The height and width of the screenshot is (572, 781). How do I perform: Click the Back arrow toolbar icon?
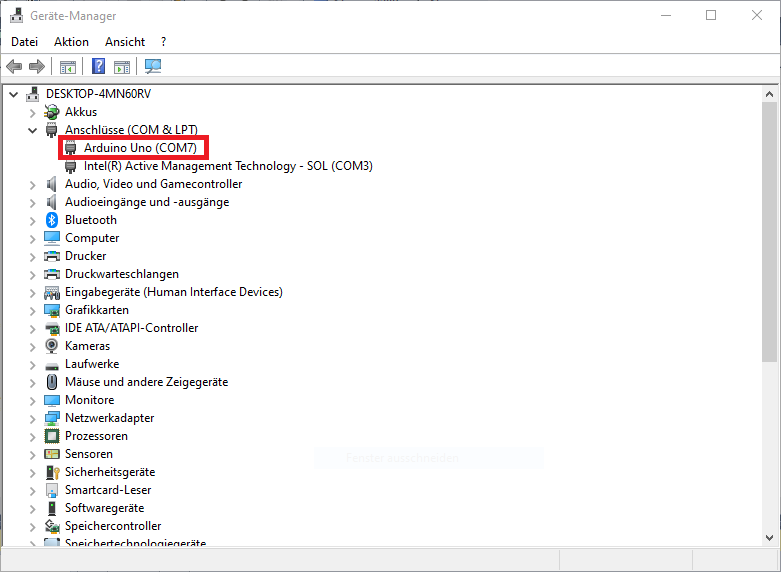[14, 66]
